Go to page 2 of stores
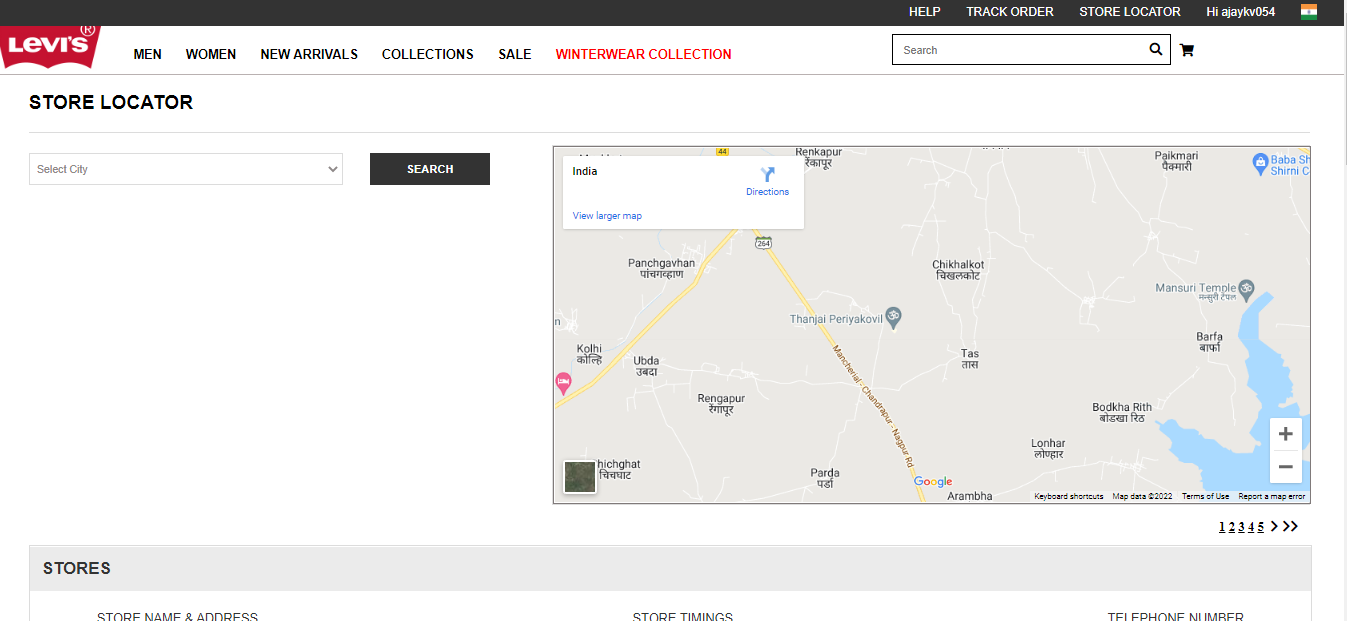 1232,527
